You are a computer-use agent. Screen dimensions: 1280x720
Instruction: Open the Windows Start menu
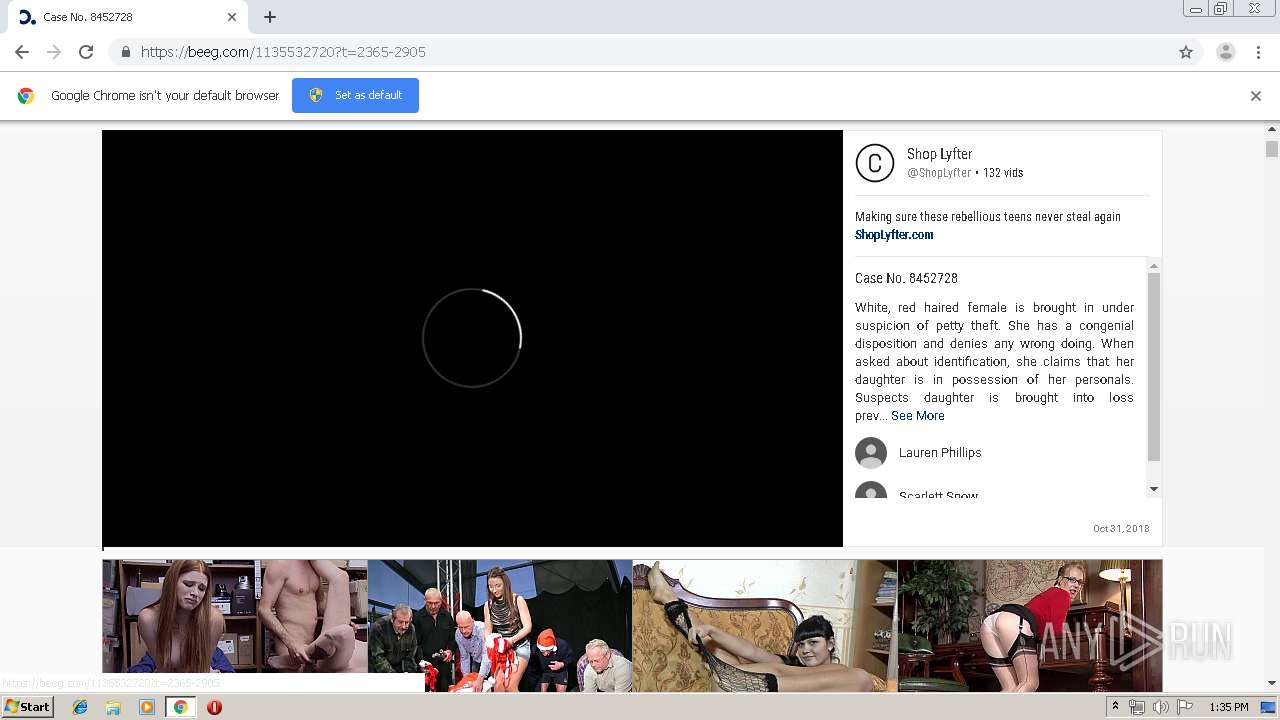(x=28, y=707)
